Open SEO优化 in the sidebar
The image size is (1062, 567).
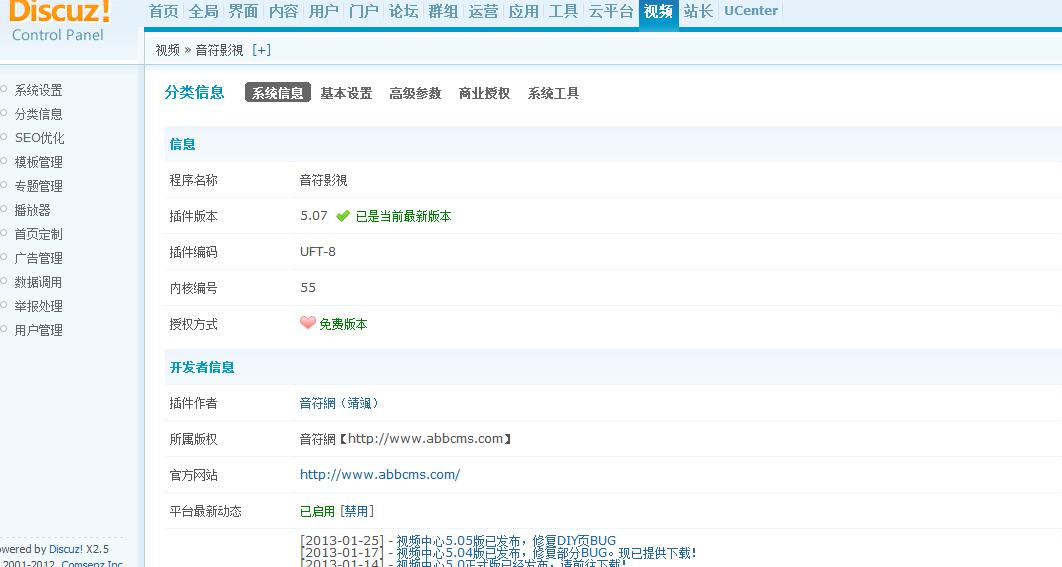coord(40,138)
